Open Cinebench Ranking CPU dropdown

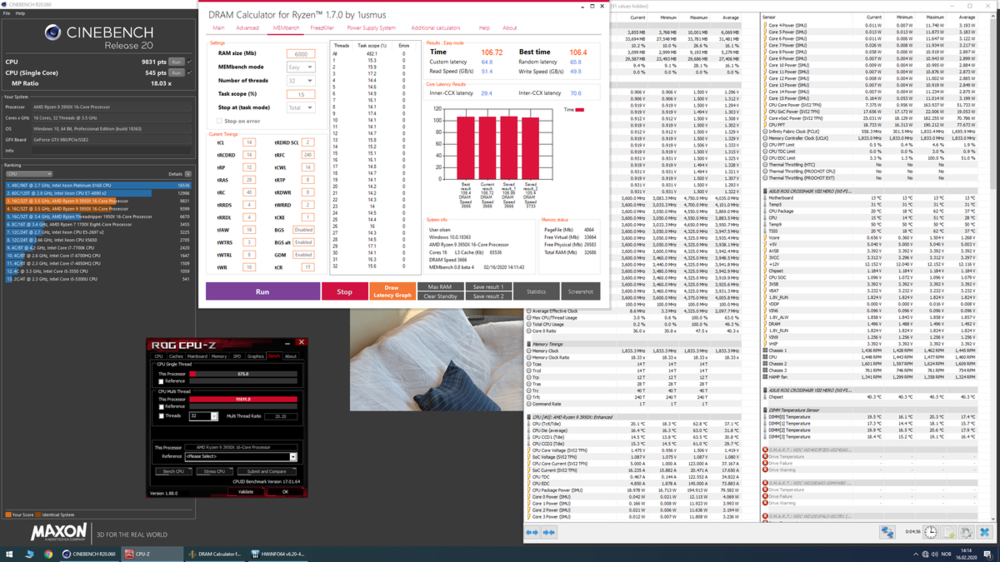pos(29,174)
